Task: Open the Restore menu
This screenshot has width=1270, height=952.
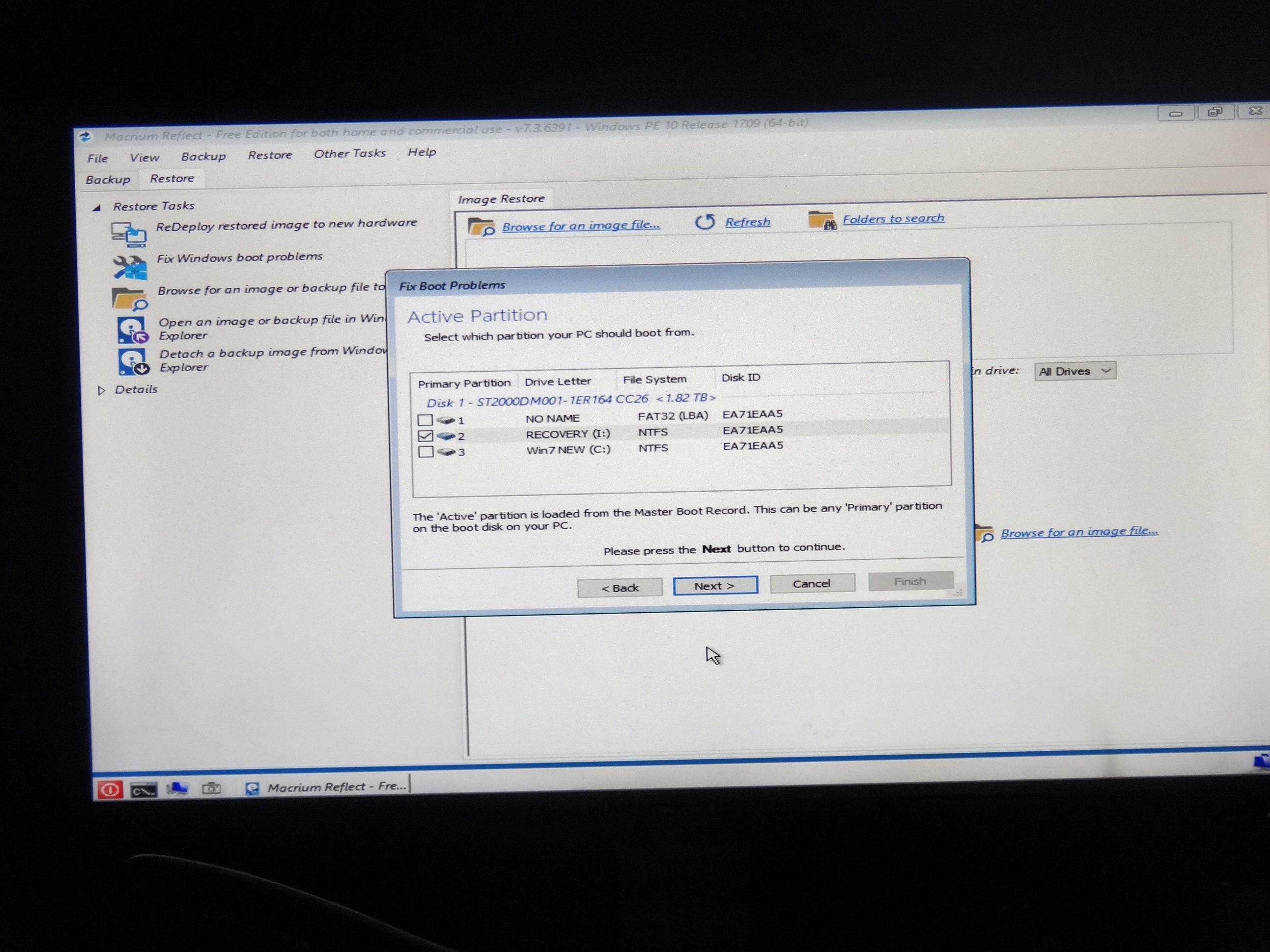Action: pos(270,155)
